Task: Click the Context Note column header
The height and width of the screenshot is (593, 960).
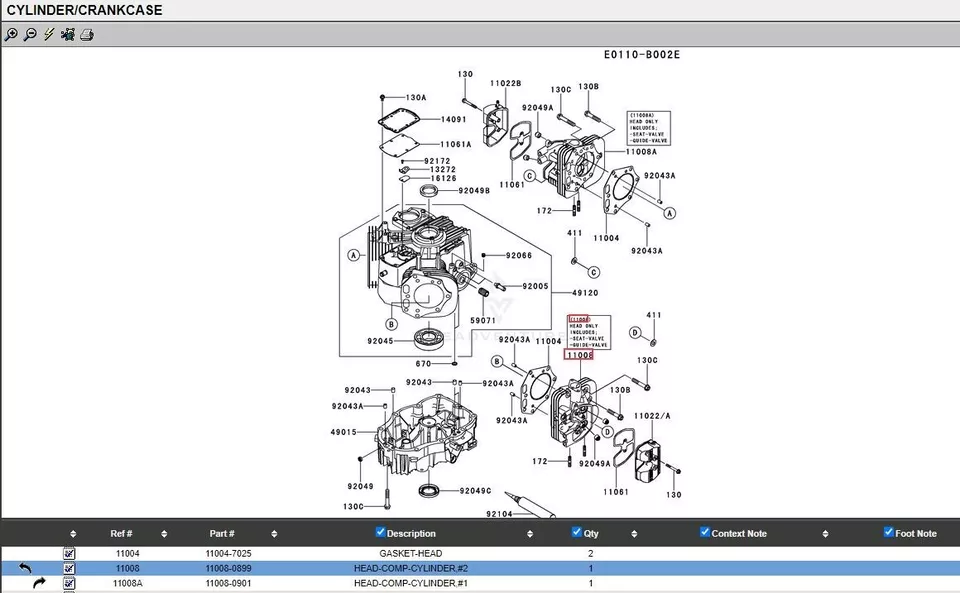Action: coord(740,533)
